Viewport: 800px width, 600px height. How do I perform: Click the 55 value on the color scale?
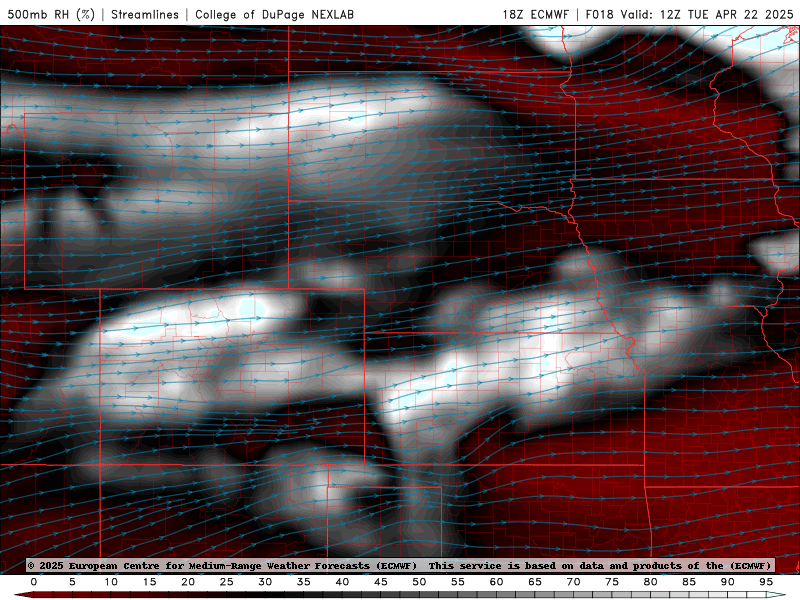coord(458,582)
